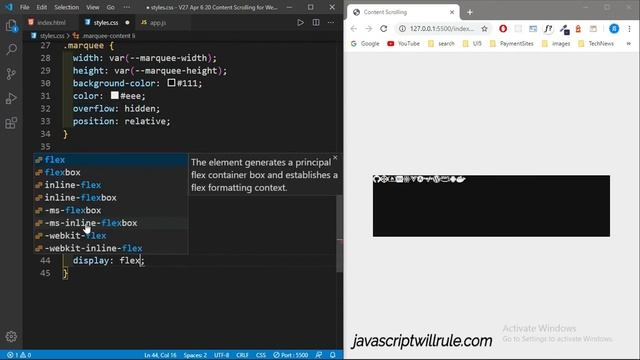Change line endings via 'CRLF'
Viewport: 640px width, 360px height.
coord(242,355)
